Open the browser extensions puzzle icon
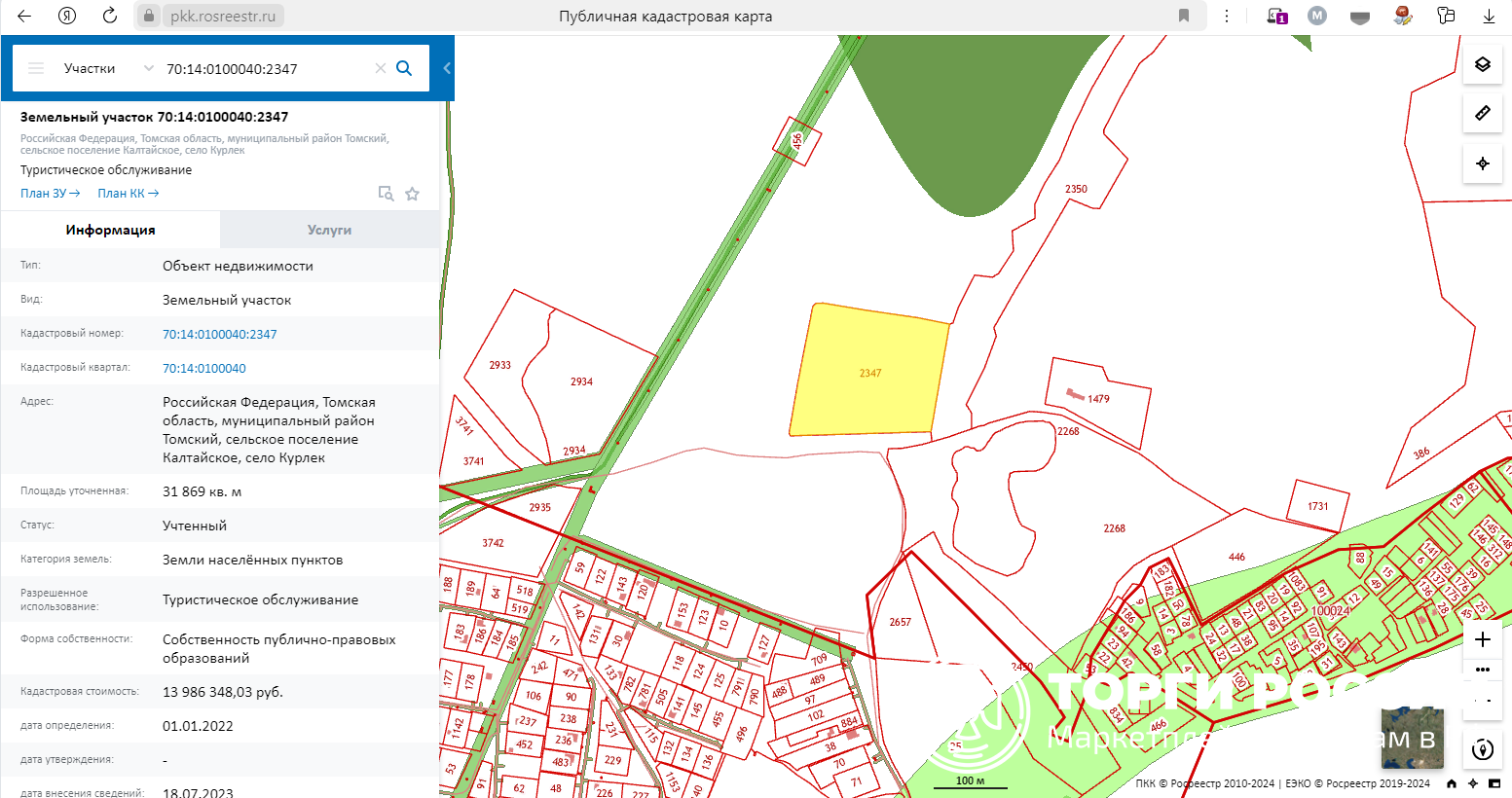 point(1446,16)
